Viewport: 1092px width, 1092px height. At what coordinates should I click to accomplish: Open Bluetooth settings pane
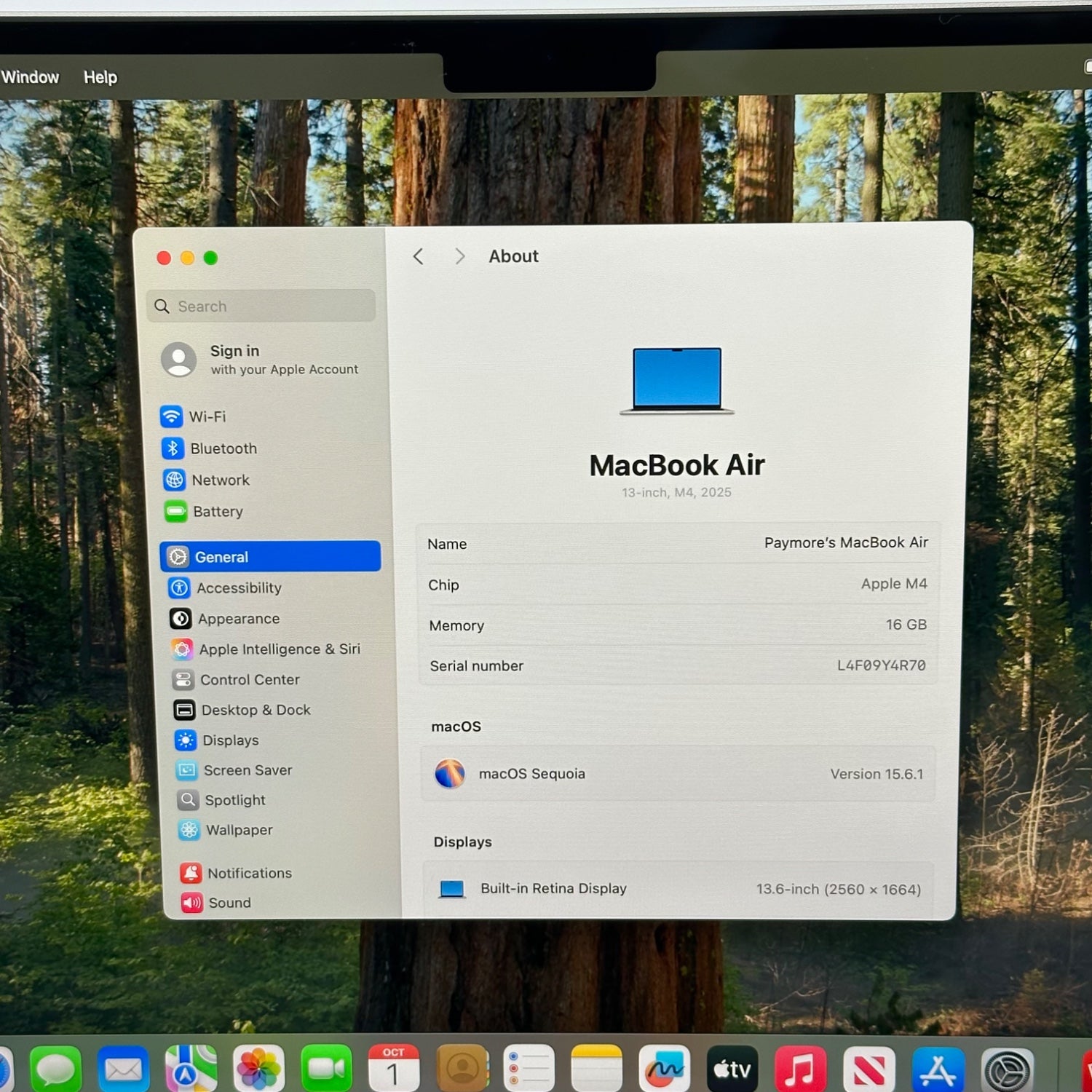point(223,448)
